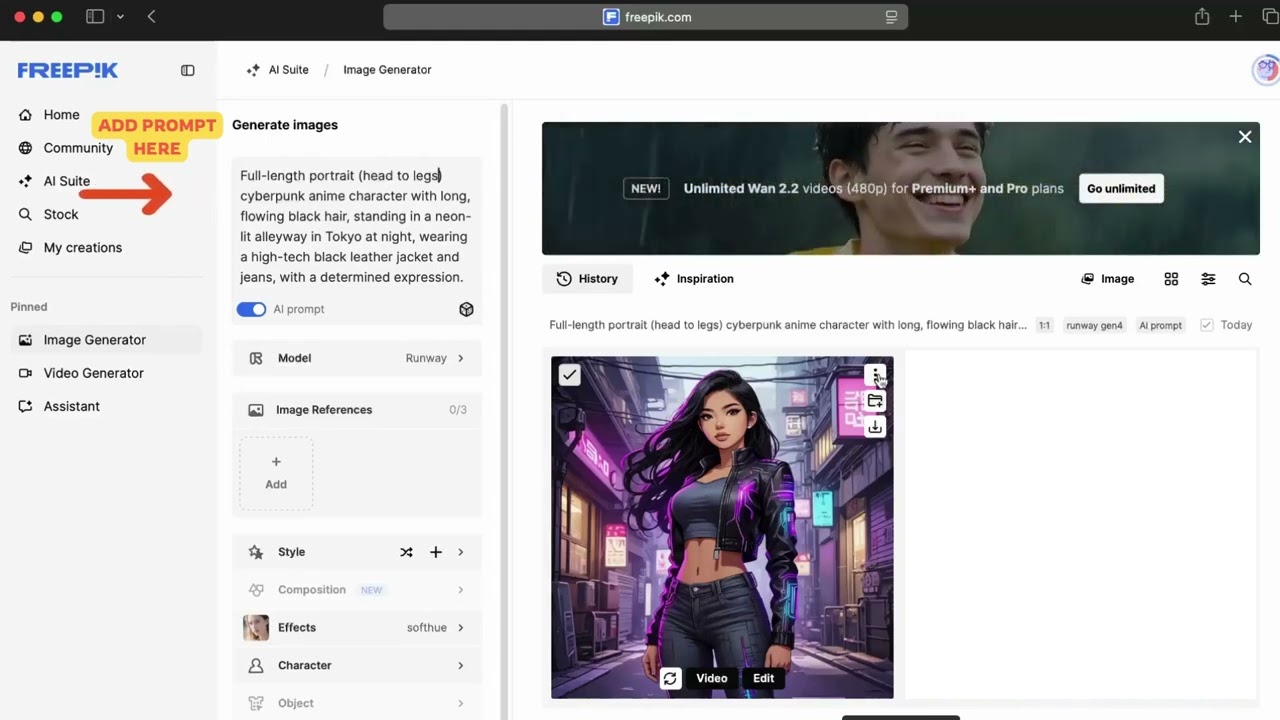1280x720 pixels.
Task: Open the generated cyberpunk image thumbnail
Action: click(x=722, y=527)
